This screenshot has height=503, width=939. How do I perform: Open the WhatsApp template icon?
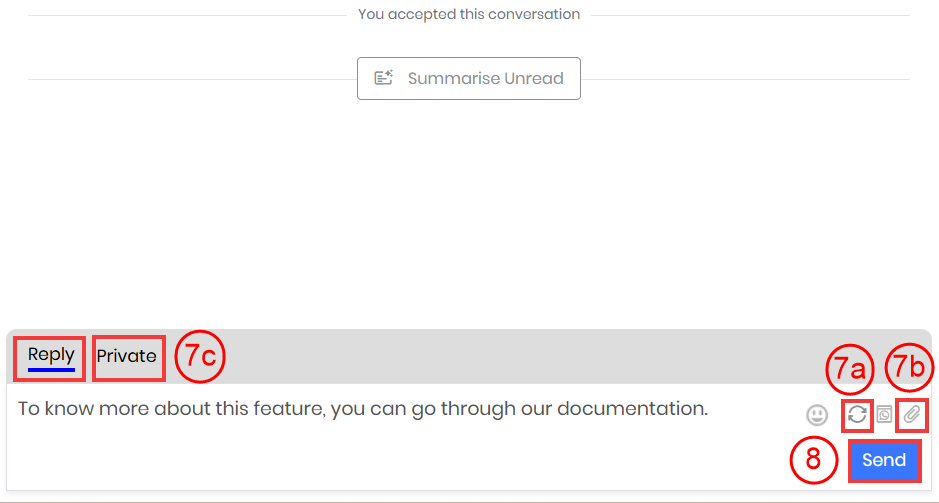point(884,414)
